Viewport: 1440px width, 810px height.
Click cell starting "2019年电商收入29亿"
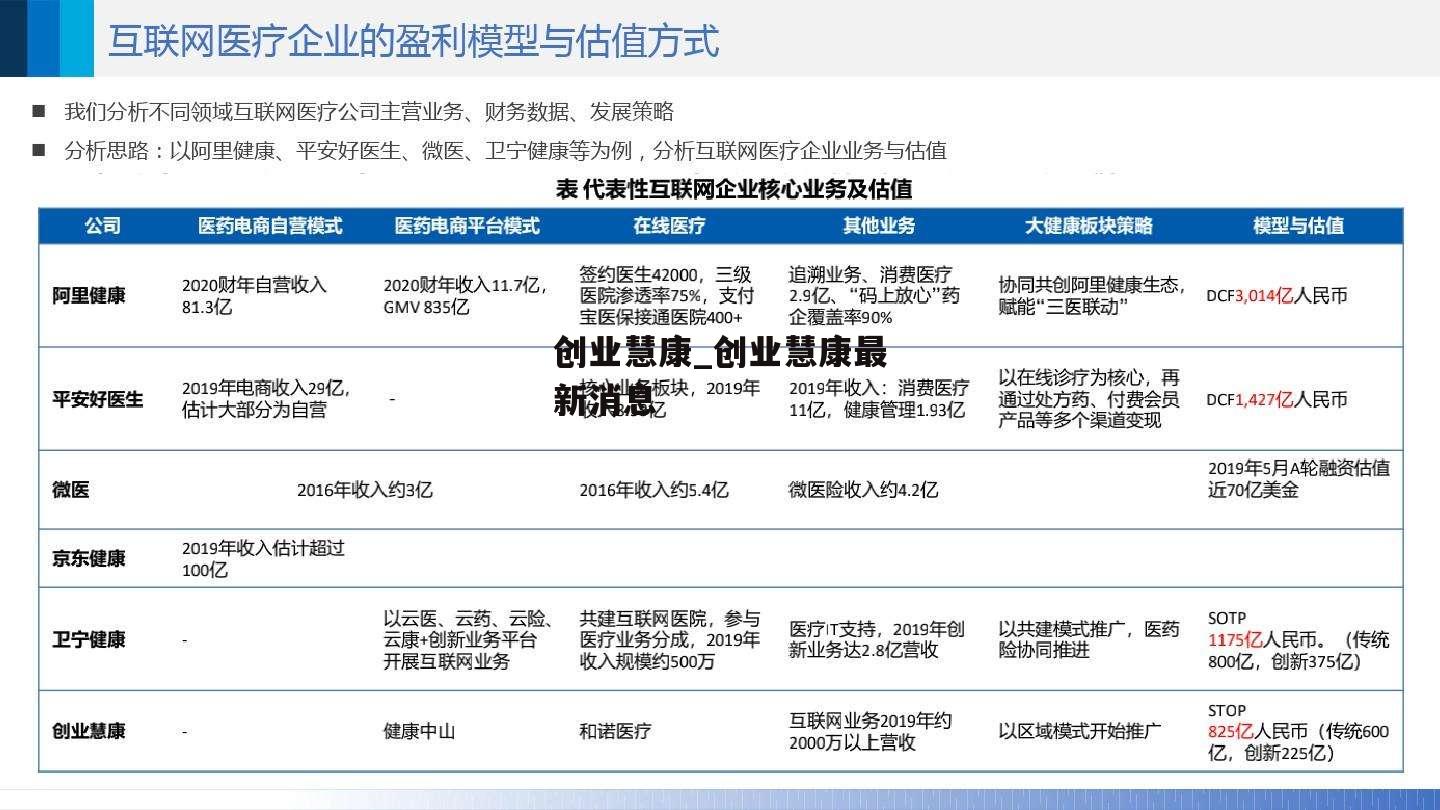266,398
